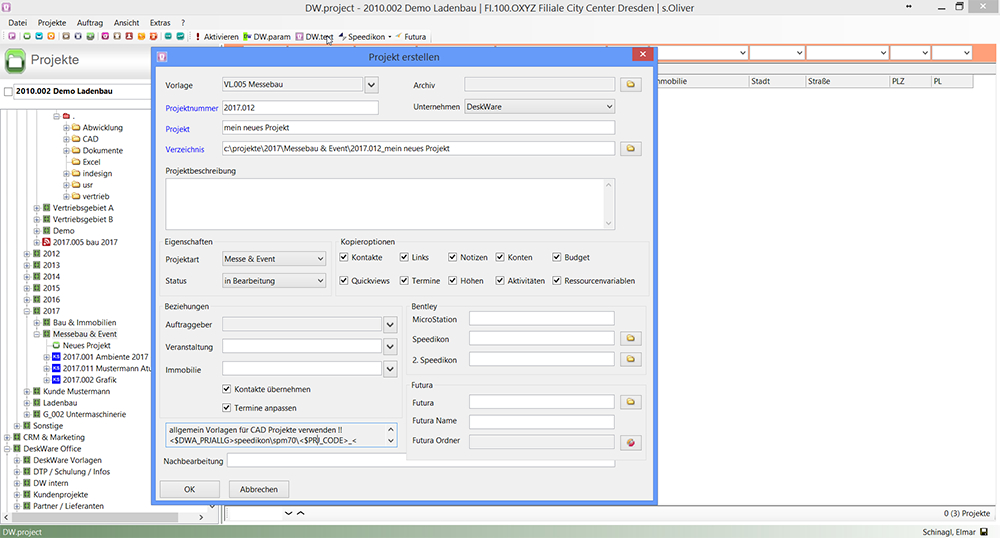Image resolution: width=1000 pixels, height=538 pixels.
Task: Toggle the Termine copy option checkbox
Action: click(404, 280)
